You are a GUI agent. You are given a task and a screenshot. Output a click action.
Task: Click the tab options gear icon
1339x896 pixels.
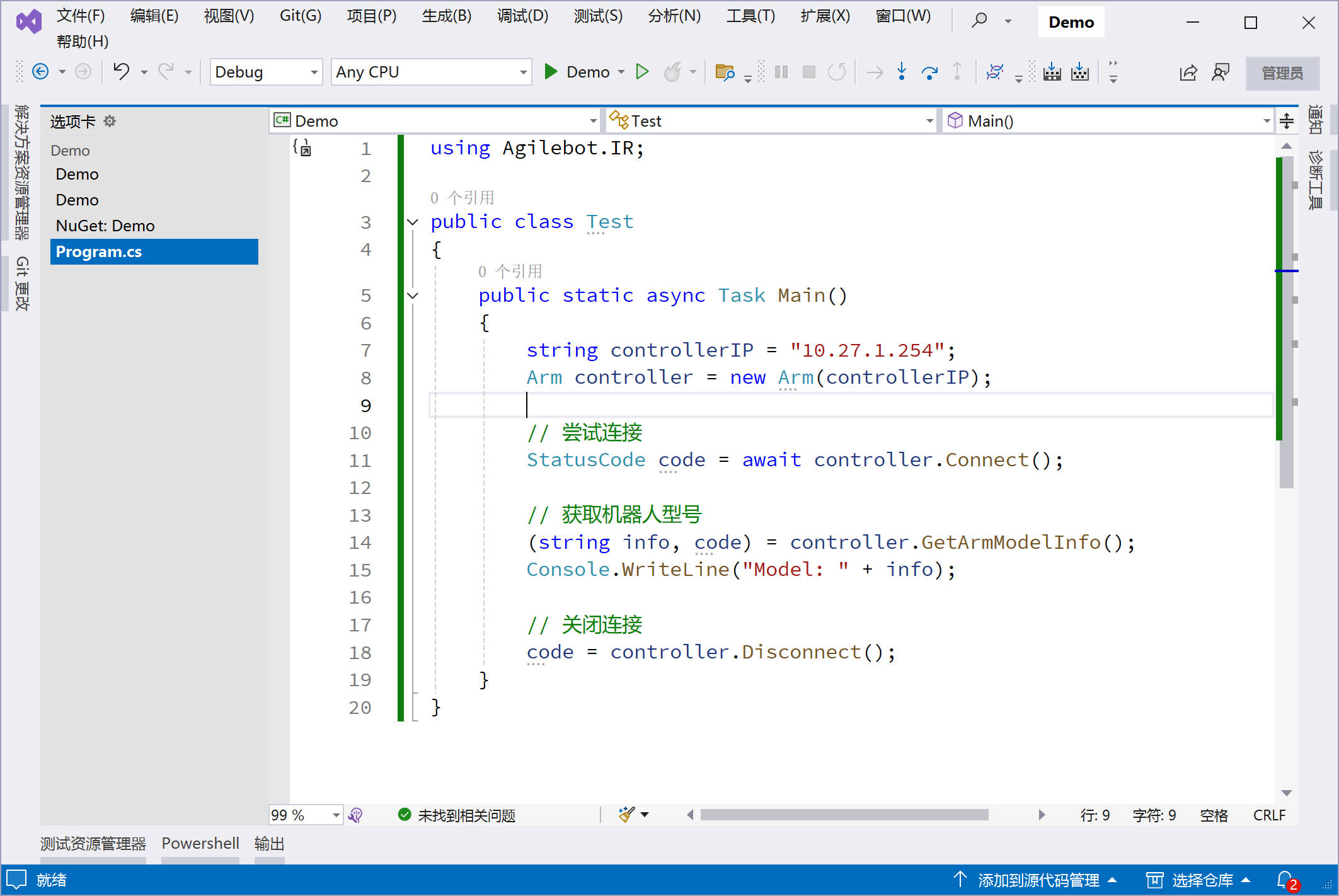(x=110, y=121)
